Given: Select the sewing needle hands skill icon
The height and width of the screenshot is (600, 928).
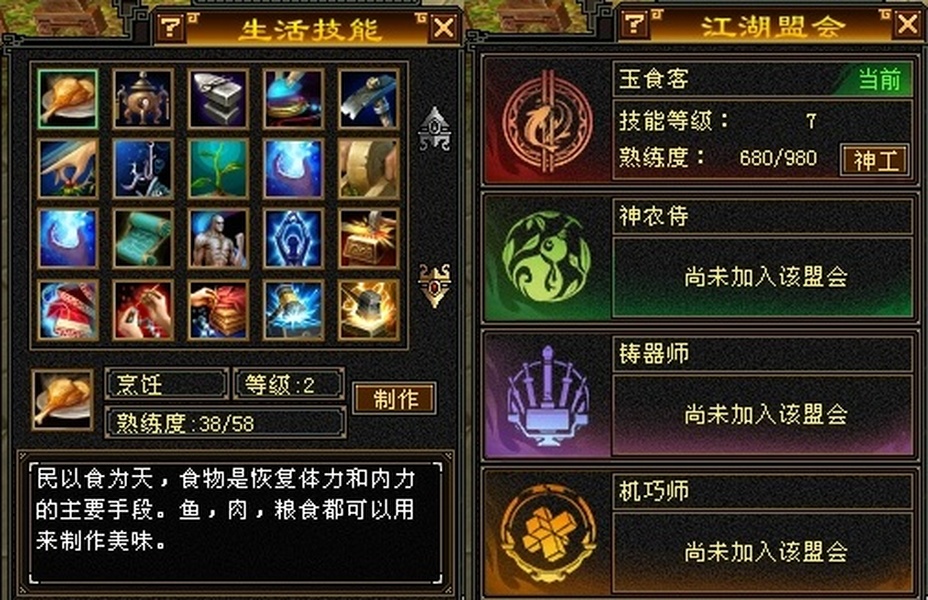Looking at the screenshot, I should point(143,310).
